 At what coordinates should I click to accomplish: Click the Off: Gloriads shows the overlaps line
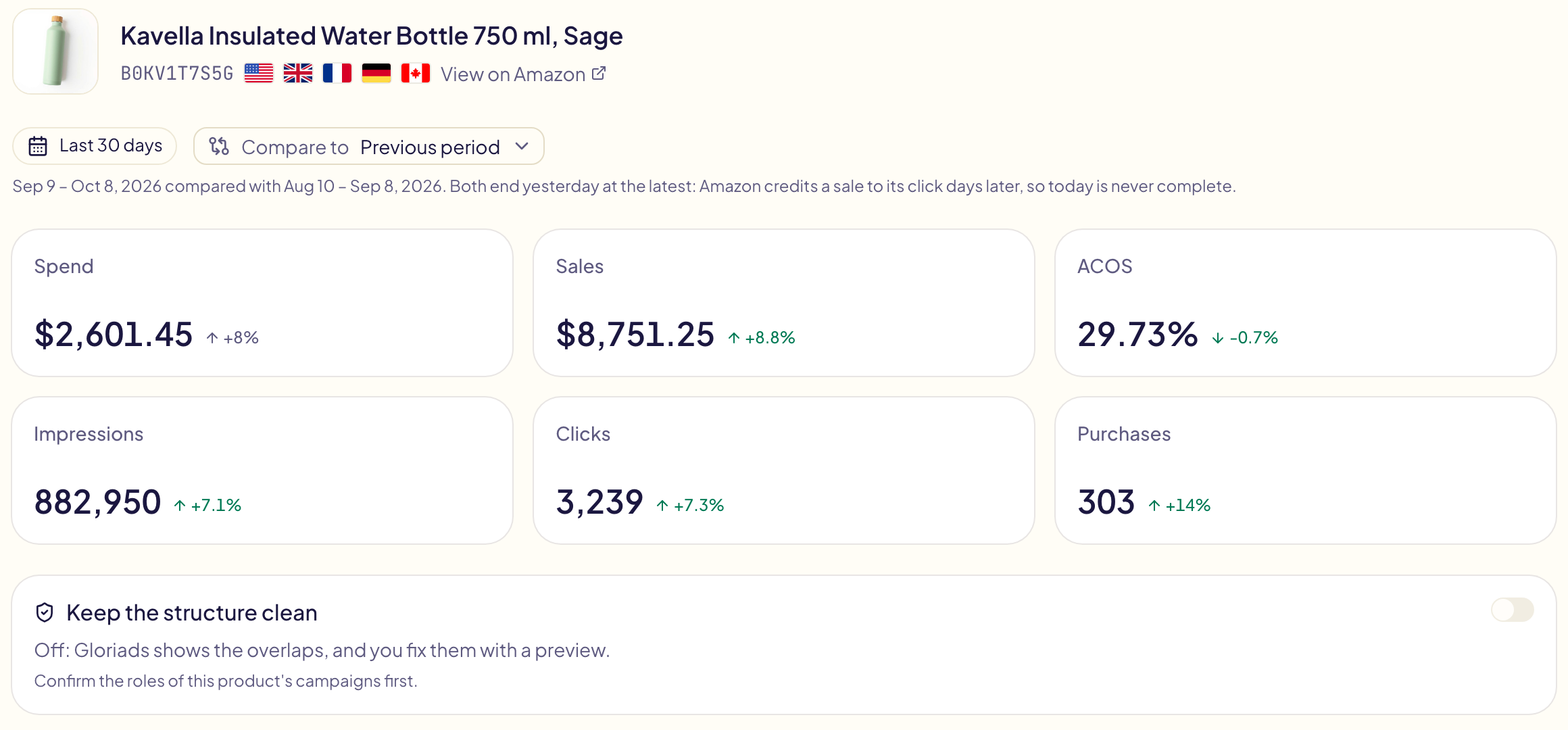click(x=322, y=650)
